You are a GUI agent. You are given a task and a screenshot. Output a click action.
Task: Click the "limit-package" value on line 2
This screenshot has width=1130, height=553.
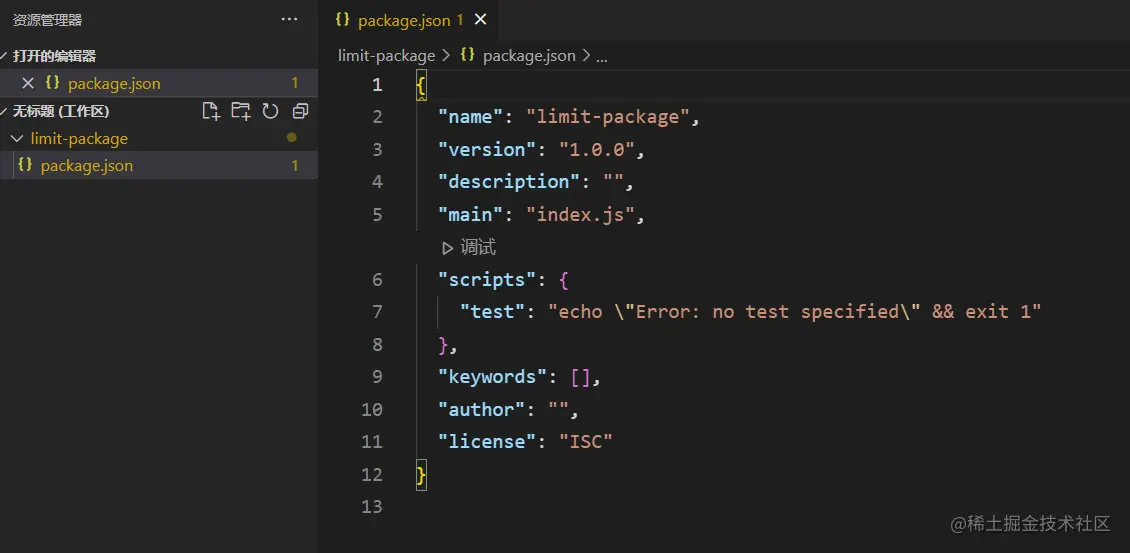pos(608,117)
